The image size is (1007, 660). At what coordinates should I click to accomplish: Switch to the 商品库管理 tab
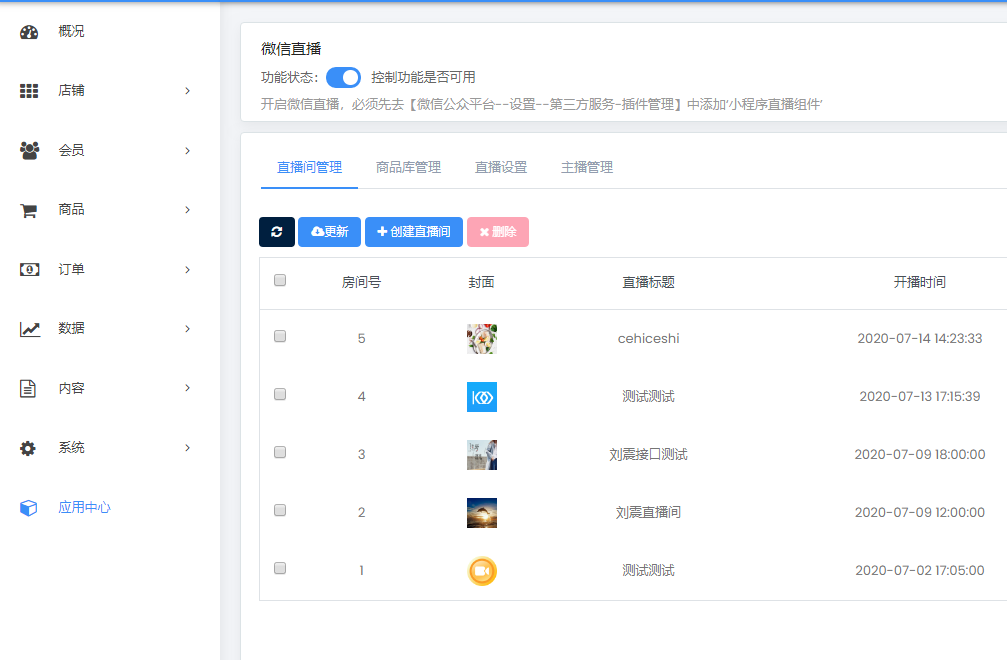pos(408,168)
